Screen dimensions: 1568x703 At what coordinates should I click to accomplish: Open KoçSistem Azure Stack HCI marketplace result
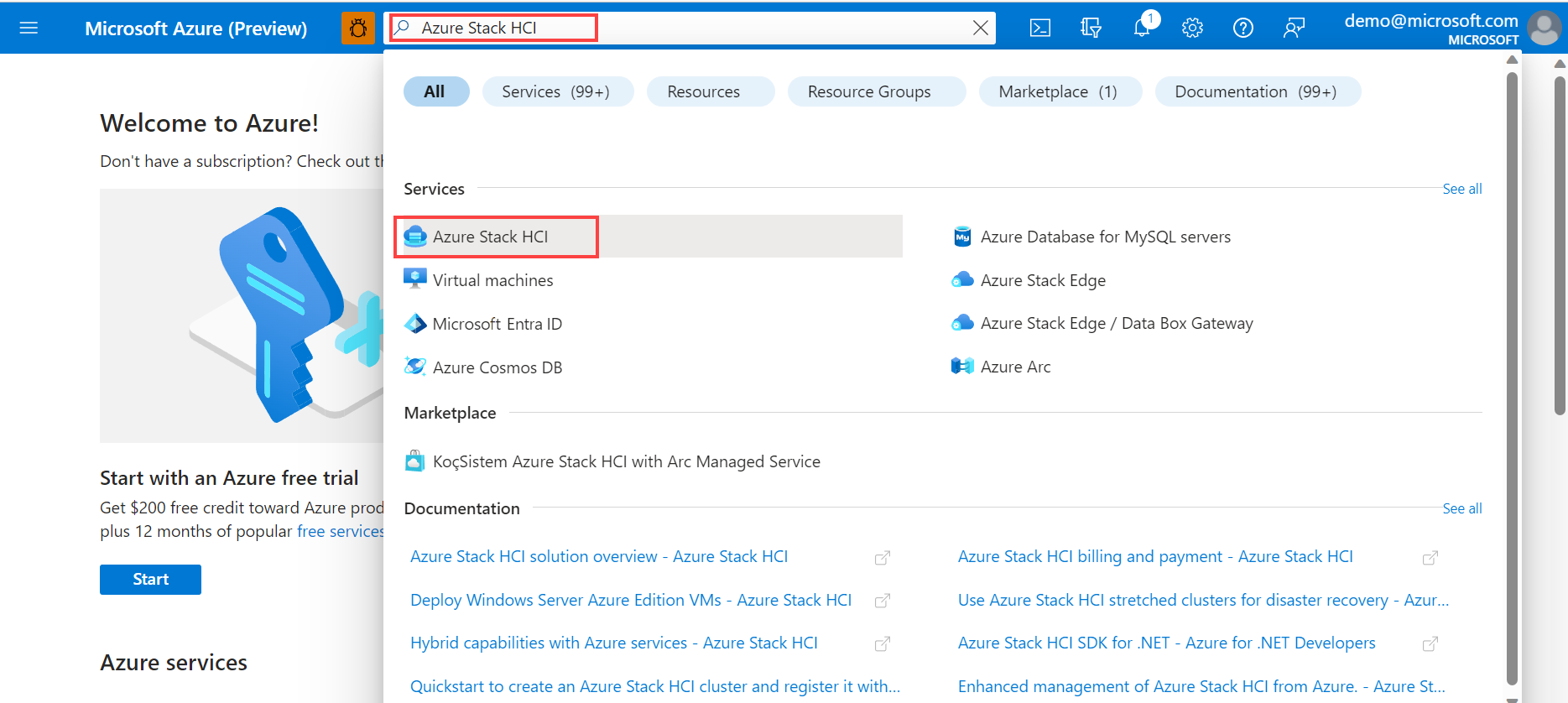(x=627, y=461)
